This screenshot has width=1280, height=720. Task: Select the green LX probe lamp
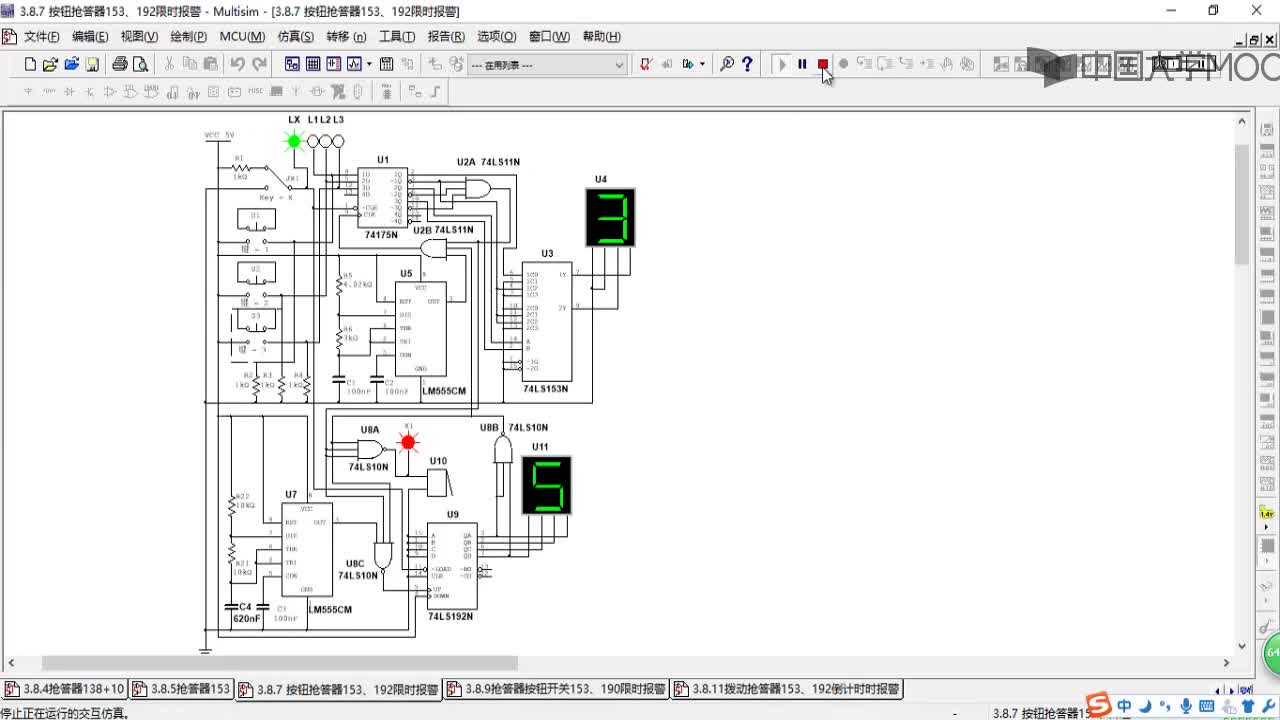pyautogui.click(x=294, y=141)
